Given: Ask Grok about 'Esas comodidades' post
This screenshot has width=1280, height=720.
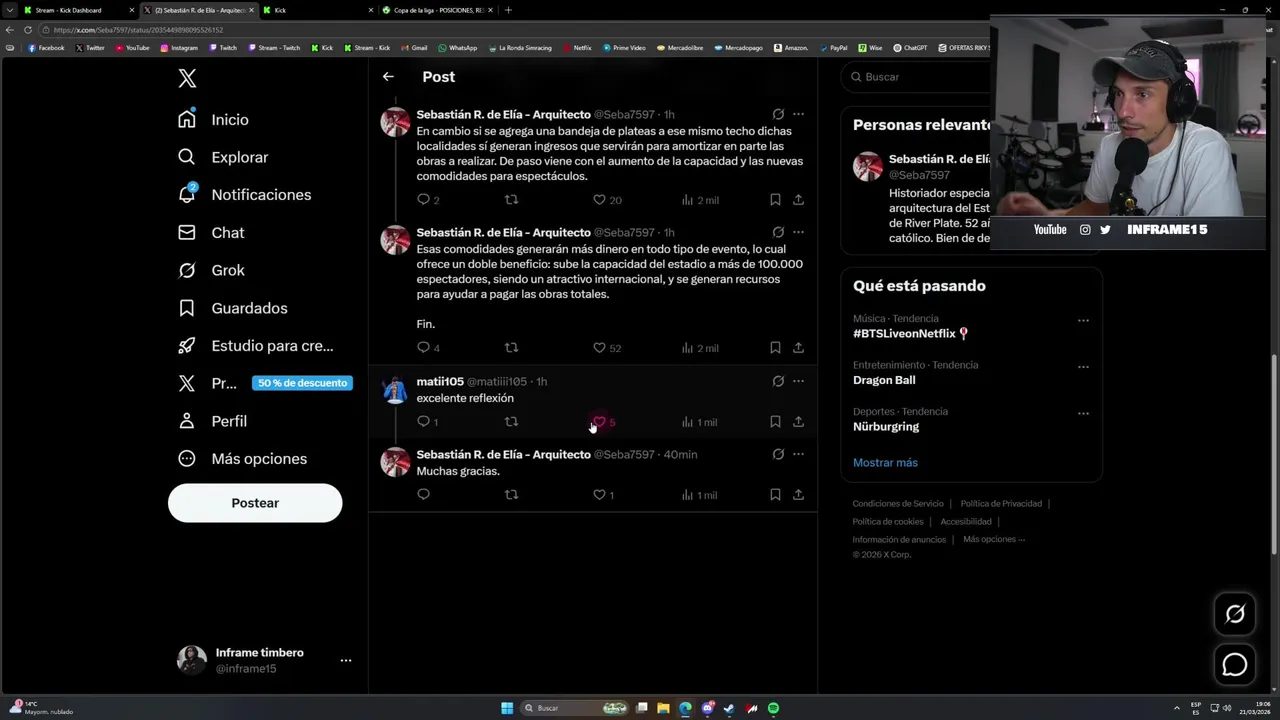Looking at the screenshot, I should tap(778, 232).
